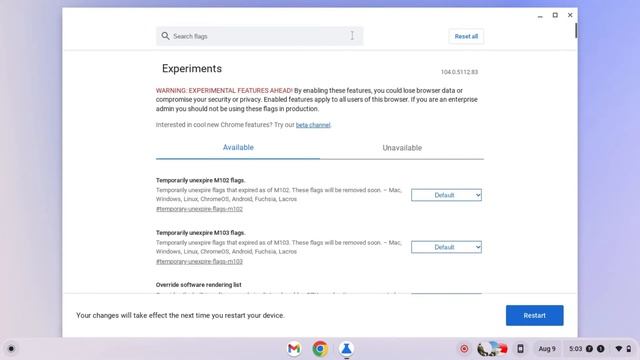Focus the Search flags input field
The width and height of the screenshot is (640, 360).
tap(259, 36)
